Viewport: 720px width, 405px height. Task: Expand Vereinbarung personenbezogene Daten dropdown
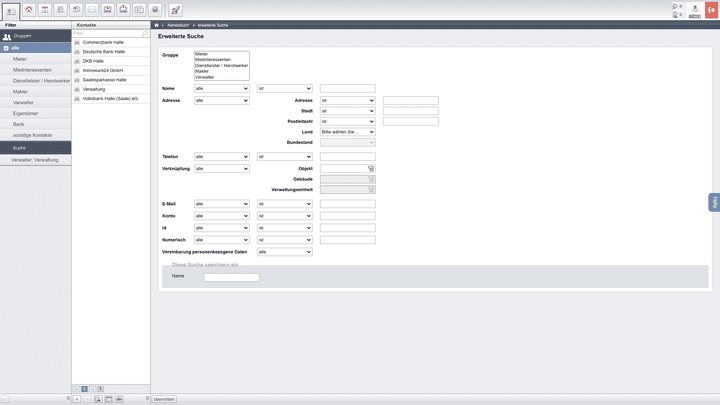click(x=284, y=252)
